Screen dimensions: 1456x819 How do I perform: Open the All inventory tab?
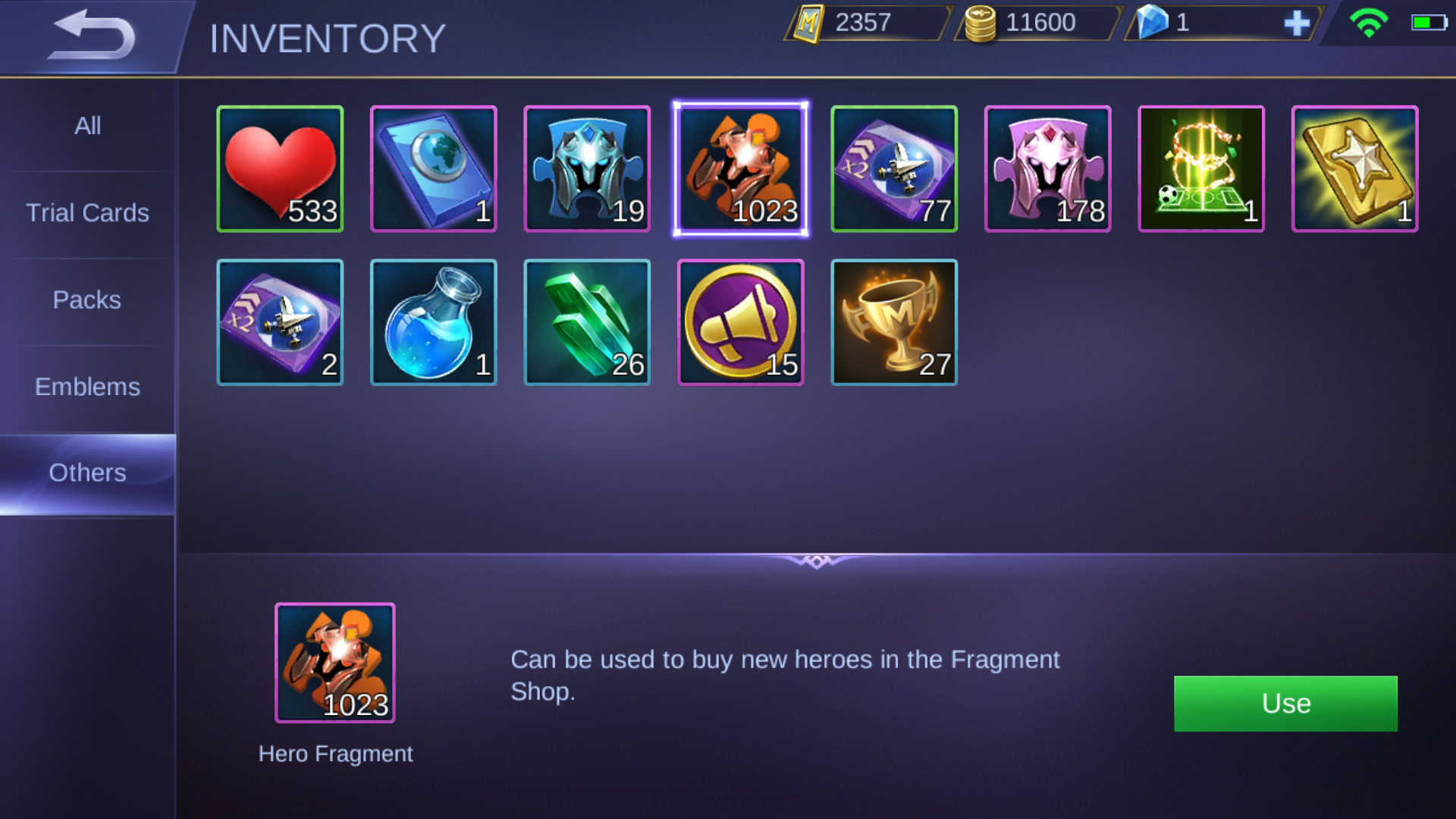tap(87, 126)
